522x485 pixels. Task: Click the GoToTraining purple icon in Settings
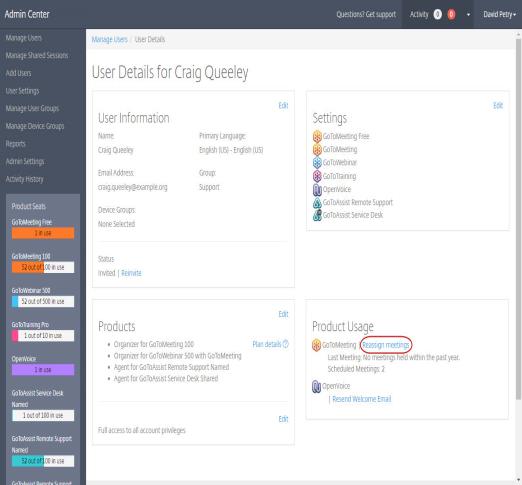coord(317,176)
